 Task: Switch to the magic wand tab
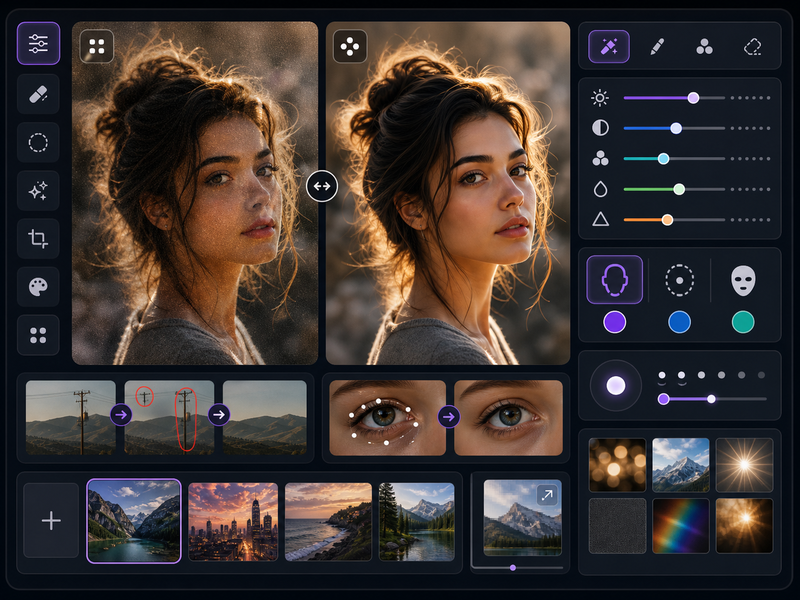click(609, 46)
